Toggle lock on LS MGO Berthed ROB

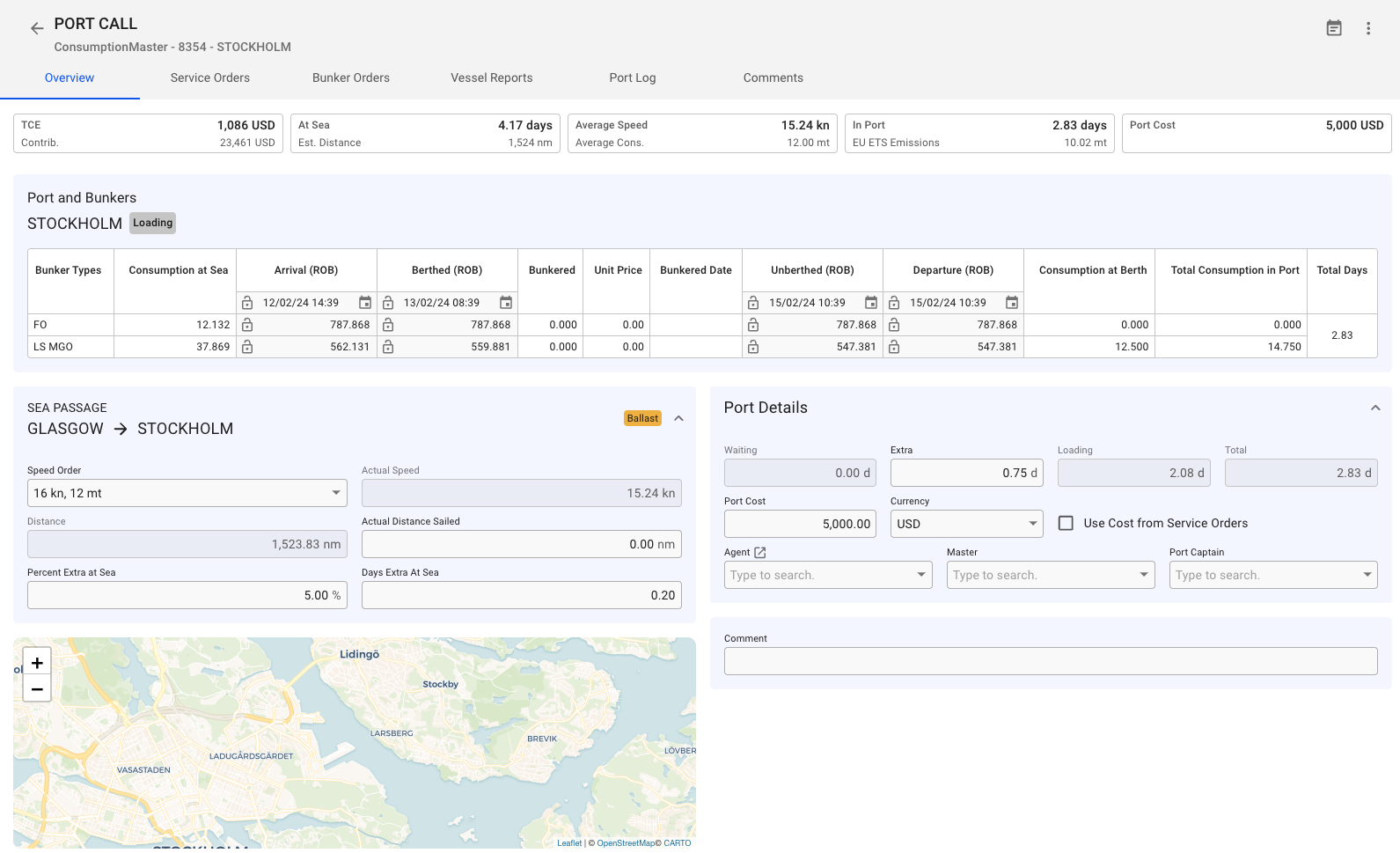click(x=388, y=347)
